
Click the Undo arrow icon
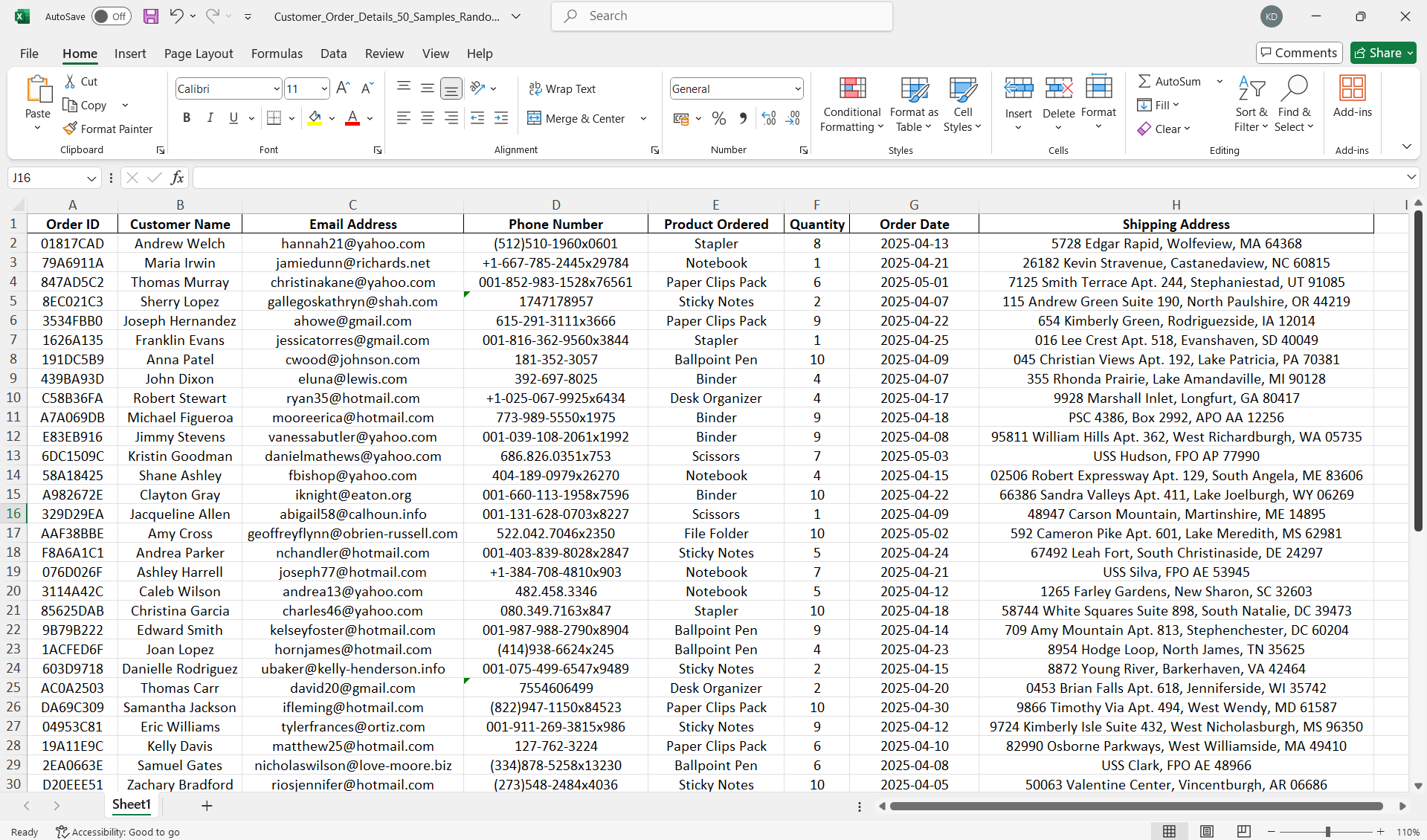click(175, 16)
